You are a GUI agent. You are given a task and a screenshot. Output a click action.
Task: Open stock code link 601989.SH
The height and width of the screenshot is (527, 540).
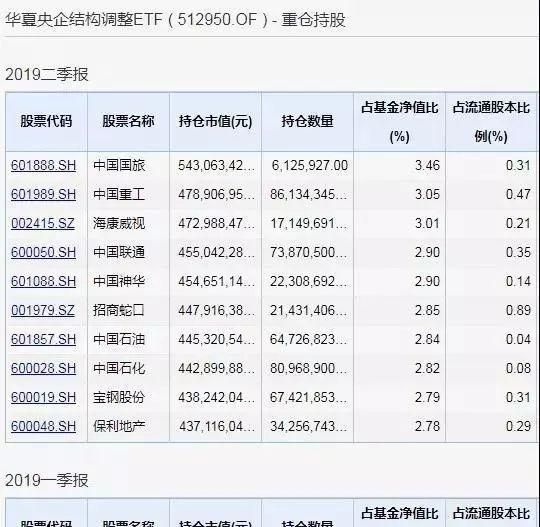pyautogui.click(x=43, y=195)
